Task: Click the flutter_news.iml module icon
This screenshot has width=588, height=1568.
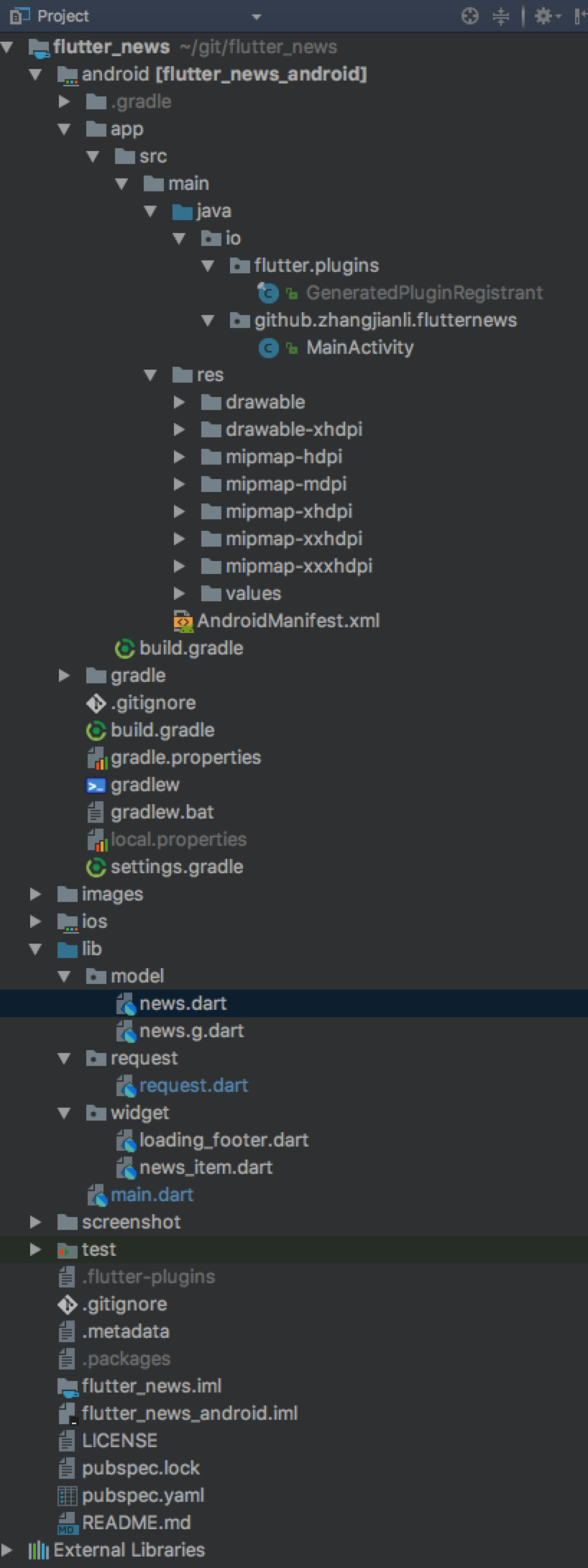Action: (x=68, y=1386)
